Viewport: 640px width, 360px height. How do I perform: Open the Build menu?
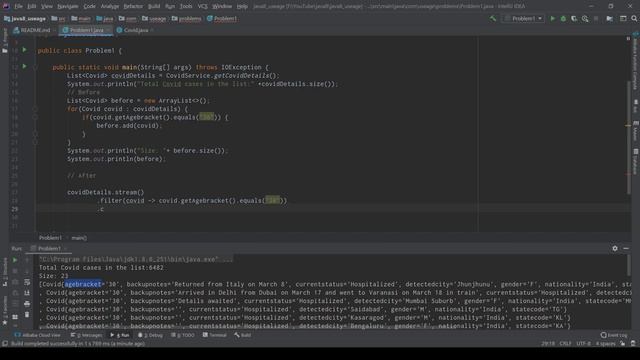pos(154,6)
